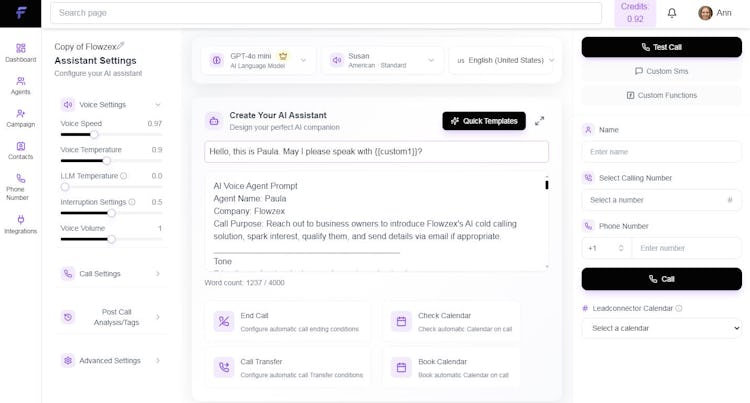Go to Agents in the sidebar

(x=20, y=85)
